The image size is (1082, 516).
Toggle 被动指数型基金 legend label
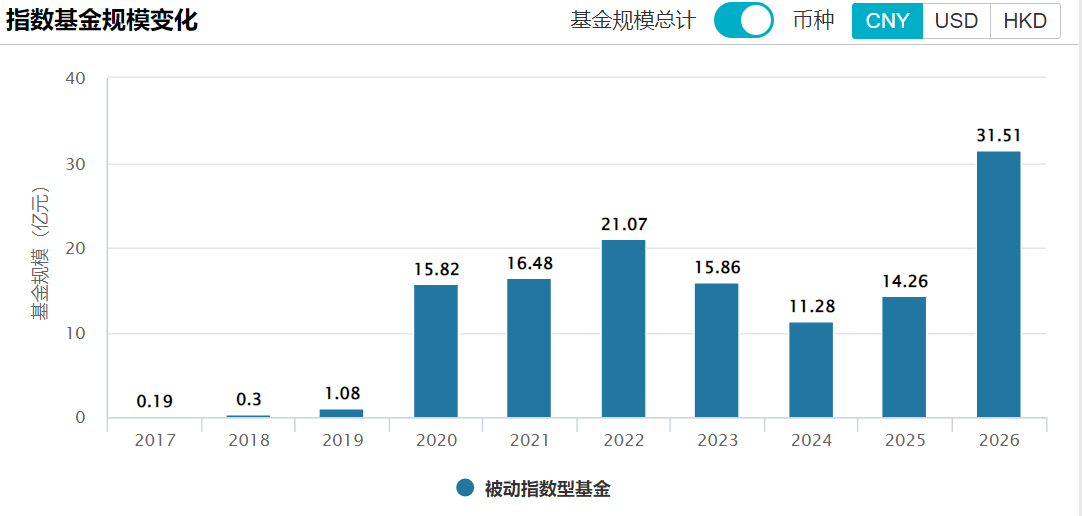[x=547, y=489]
